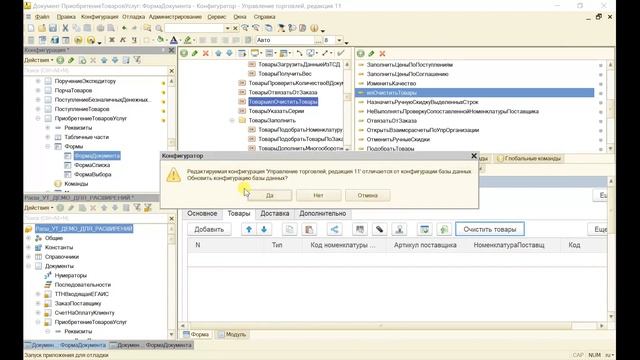Cancel the dialog with the Отмена button

point(367,196)
